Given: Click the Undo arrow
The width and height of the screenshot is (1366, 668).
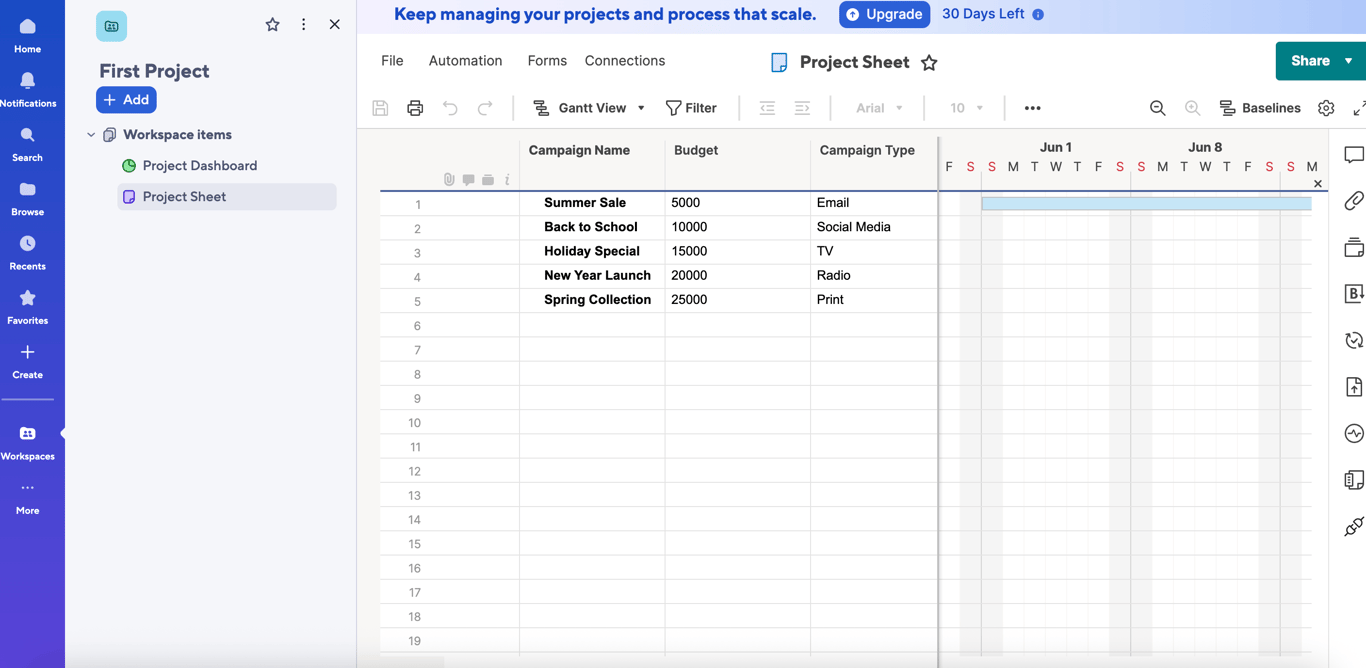Looking at the screenshot, I should pyautogui.click(x=450, y=108).
